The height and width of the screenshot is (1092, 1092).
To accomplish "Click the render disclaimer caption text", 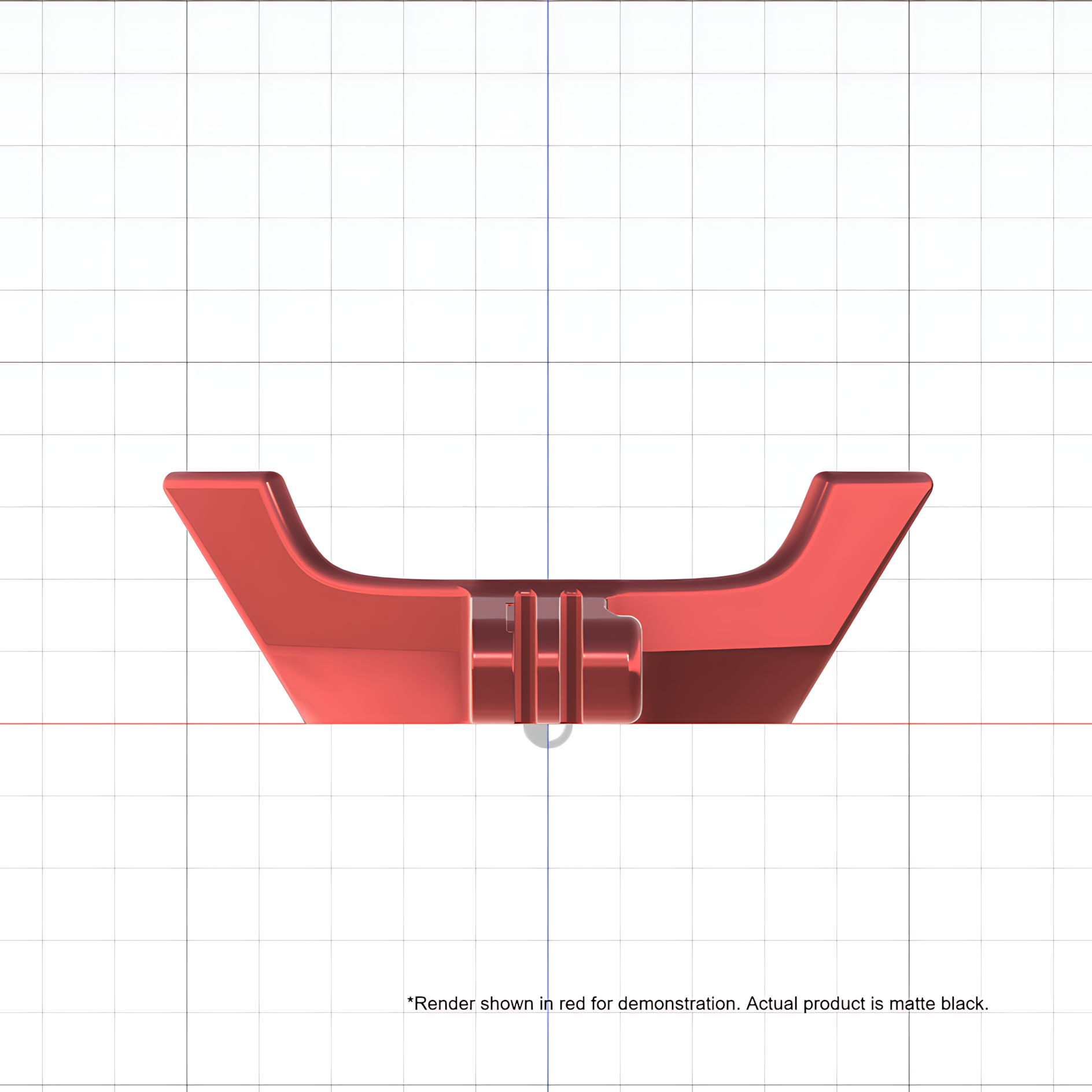I will click(698, 1004).
